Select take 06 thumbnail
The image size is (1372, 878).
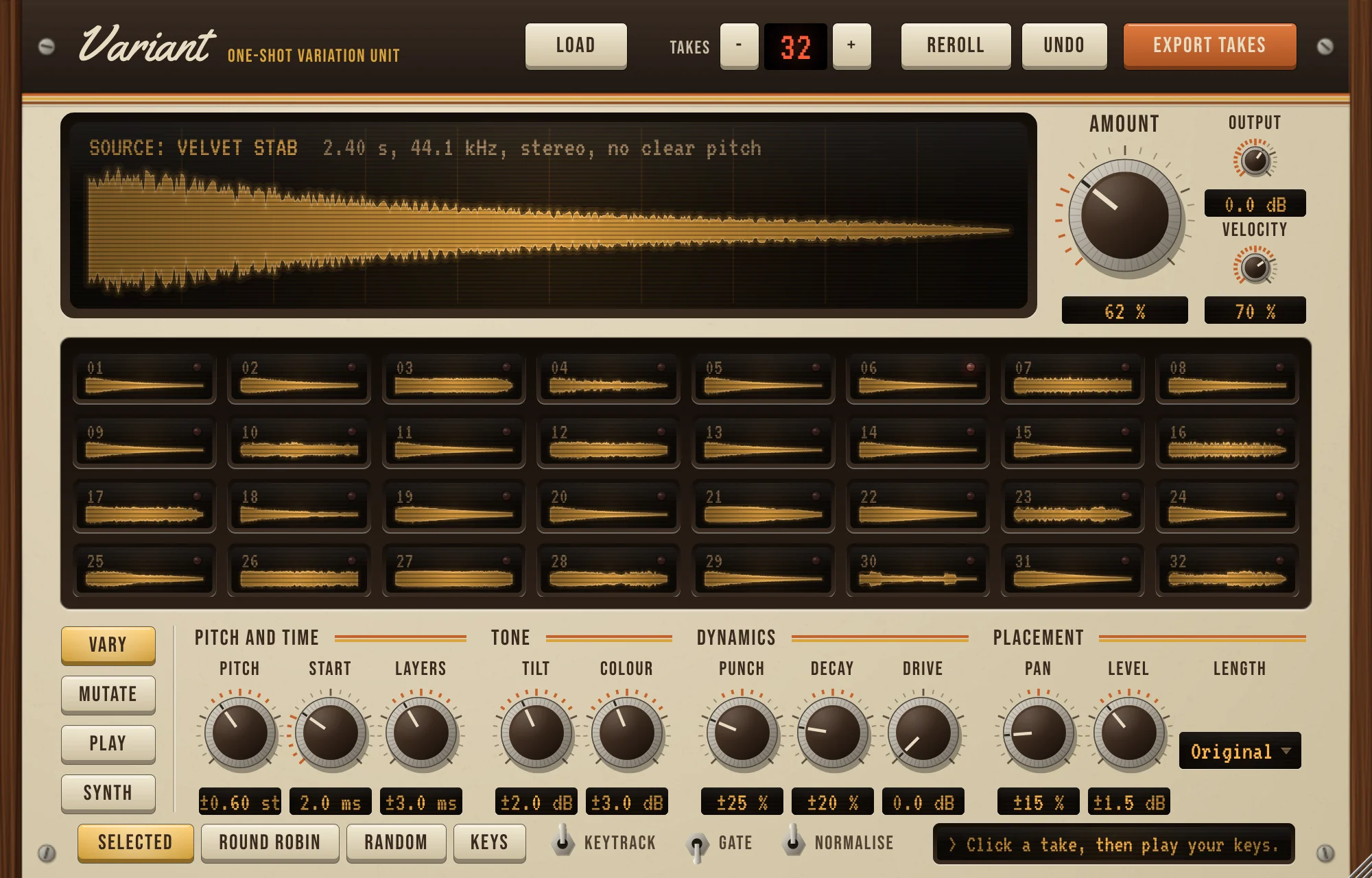coord(918,378)
